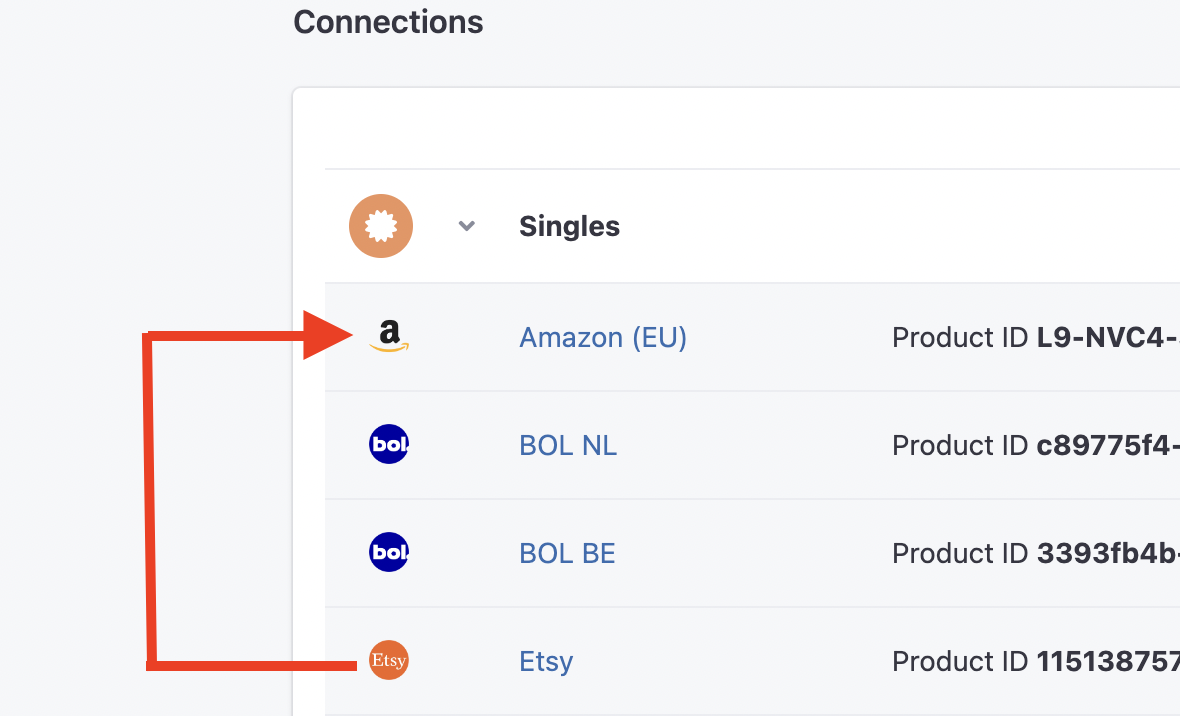This screenshot has height=716, width=1180.
Task: Open the Amazon (EU) connection link
Action: [603, 337]
